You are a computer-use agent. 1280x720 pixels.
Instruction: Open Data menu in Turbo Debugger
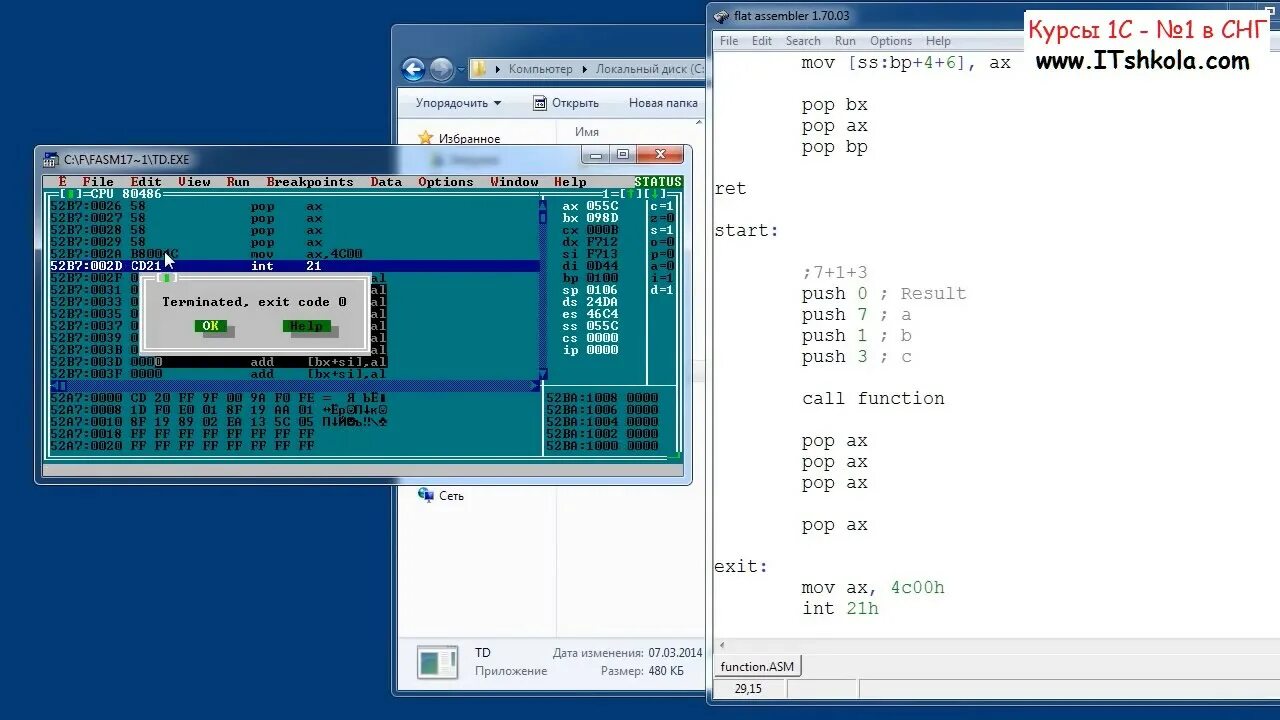(x=386, y=182)
